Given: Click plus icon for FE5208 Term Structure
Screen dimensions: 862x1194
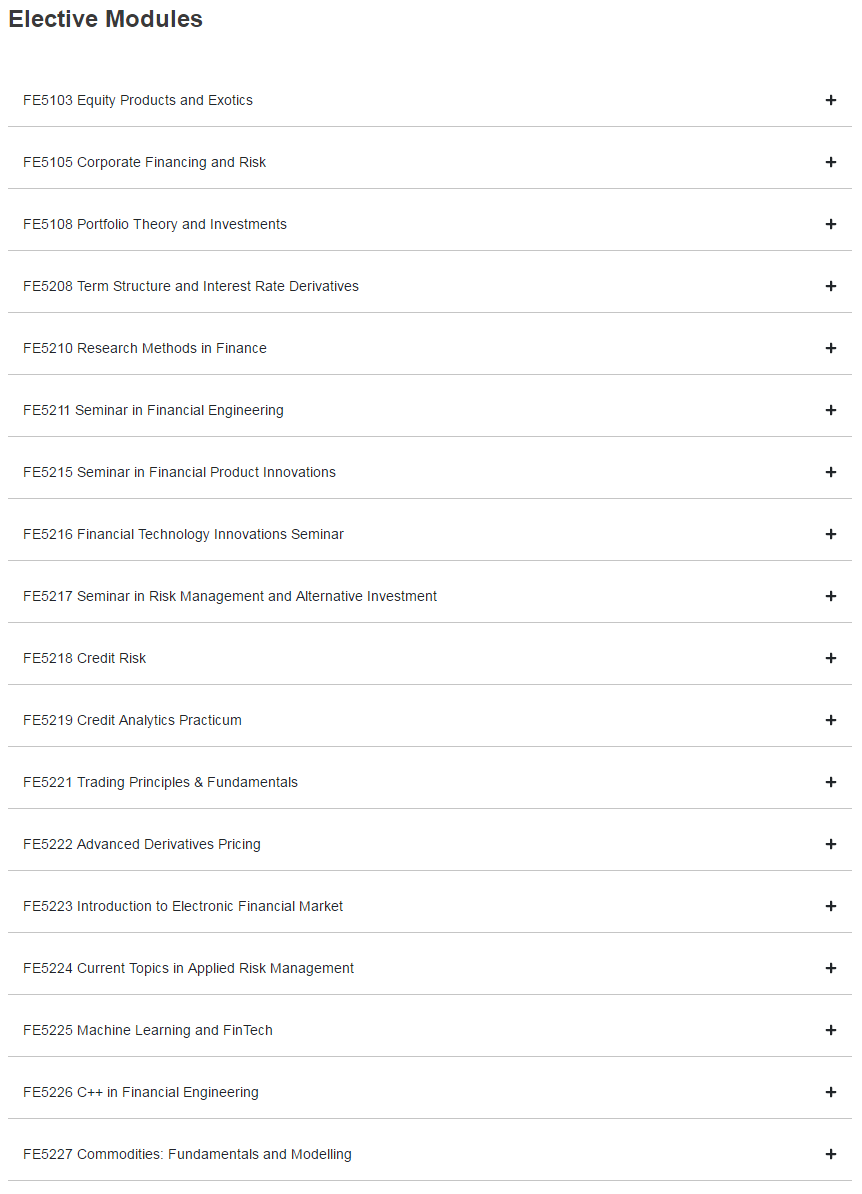Looking at the screenshot, I should (831, 286).
